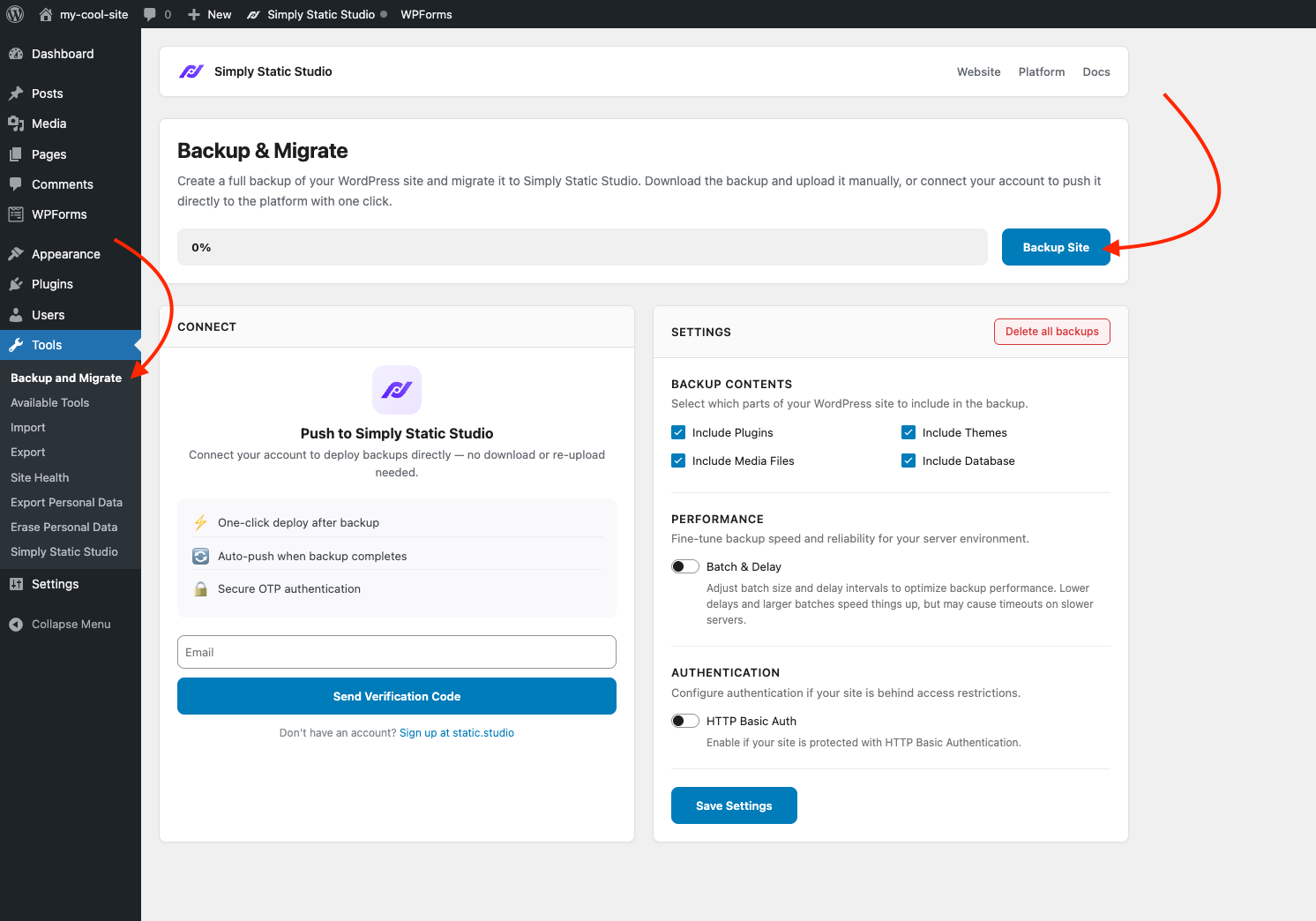Screen dimensions: 1316x921
Task: Click the Appearance brush icon
Action: 16,254
